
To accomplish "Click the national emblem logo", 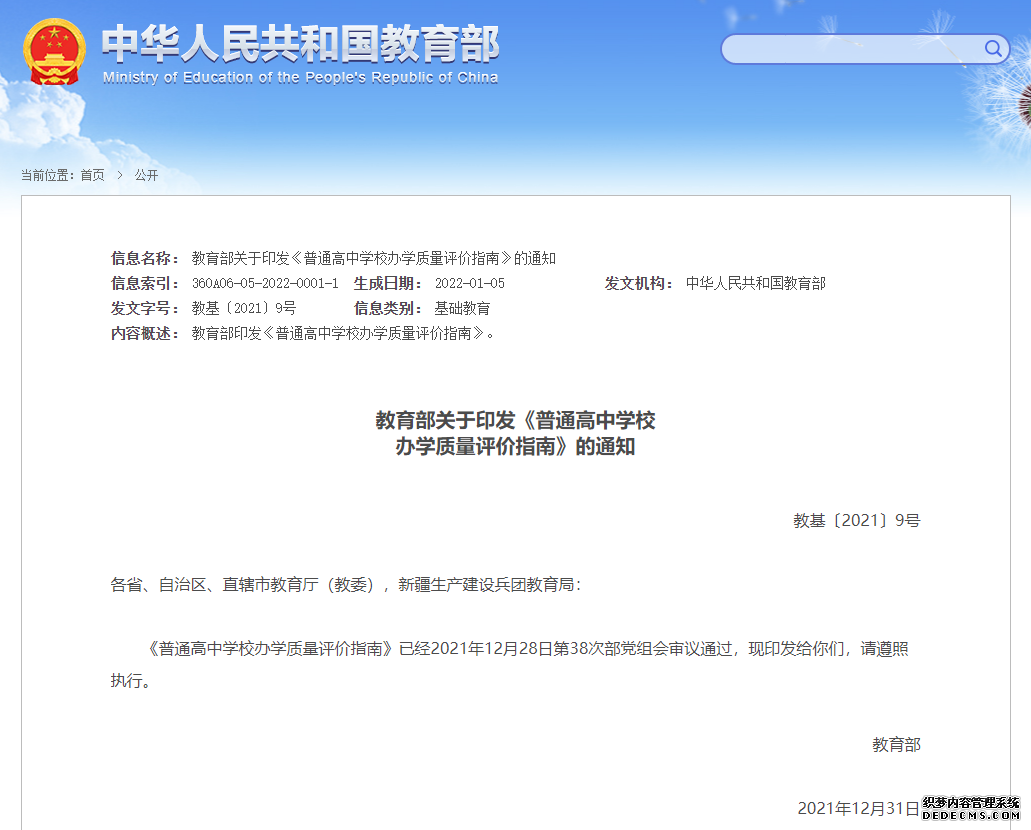I will tap(54, 52).
